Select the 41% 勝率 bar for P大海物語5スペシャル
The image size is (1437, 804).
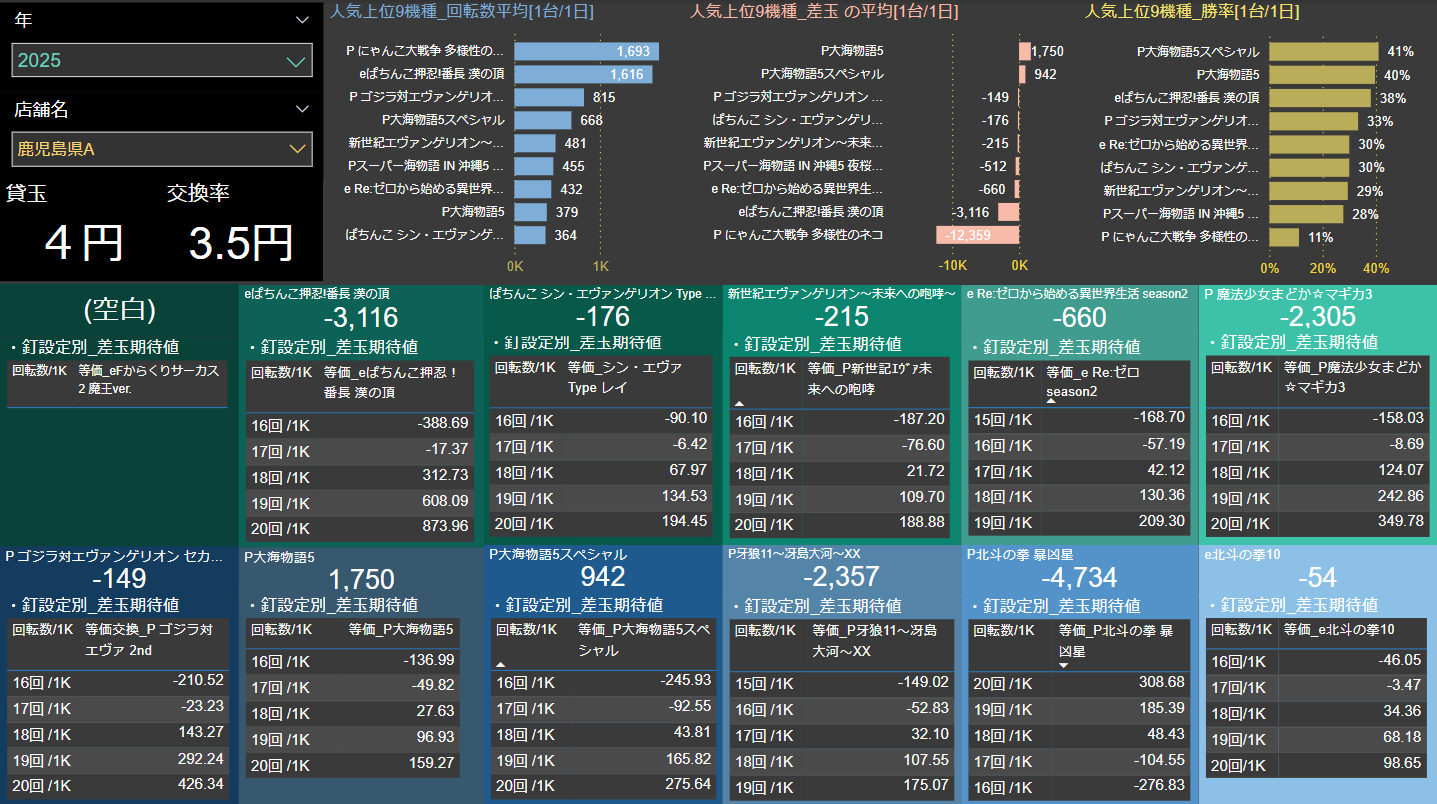click(x=1323, y=51)
